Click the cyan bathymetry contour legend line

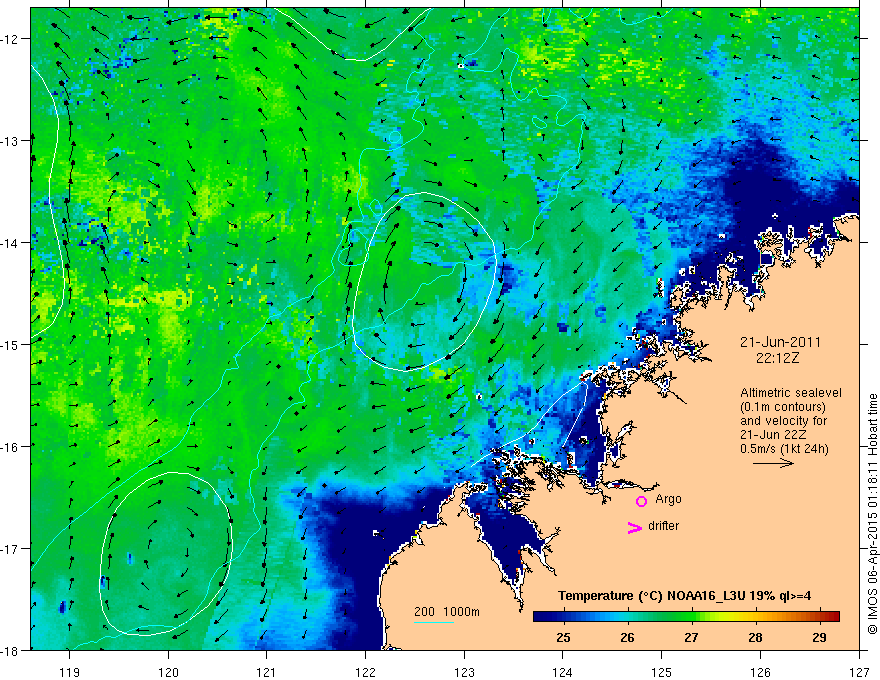(x=433, y=622)
